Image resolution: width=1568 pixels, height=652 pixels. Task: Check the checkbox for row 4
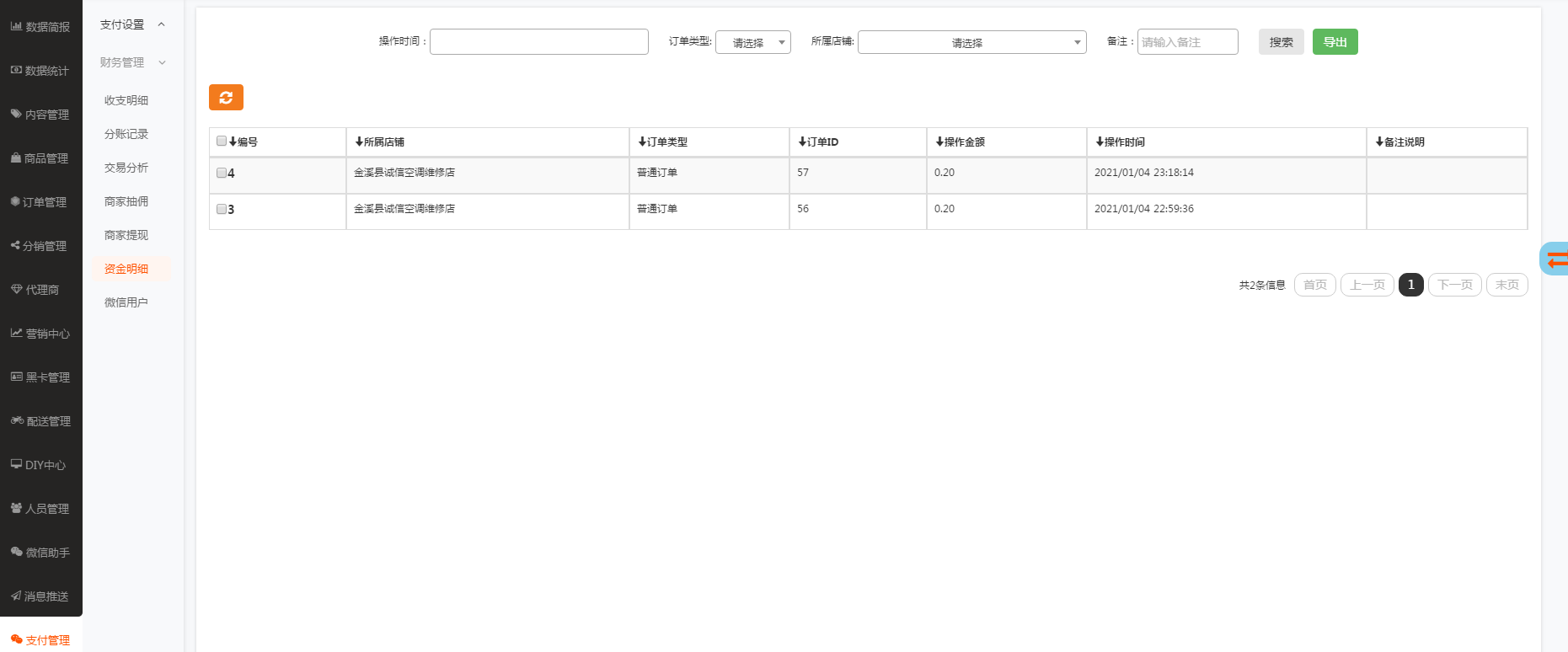(x=222, y=173)
